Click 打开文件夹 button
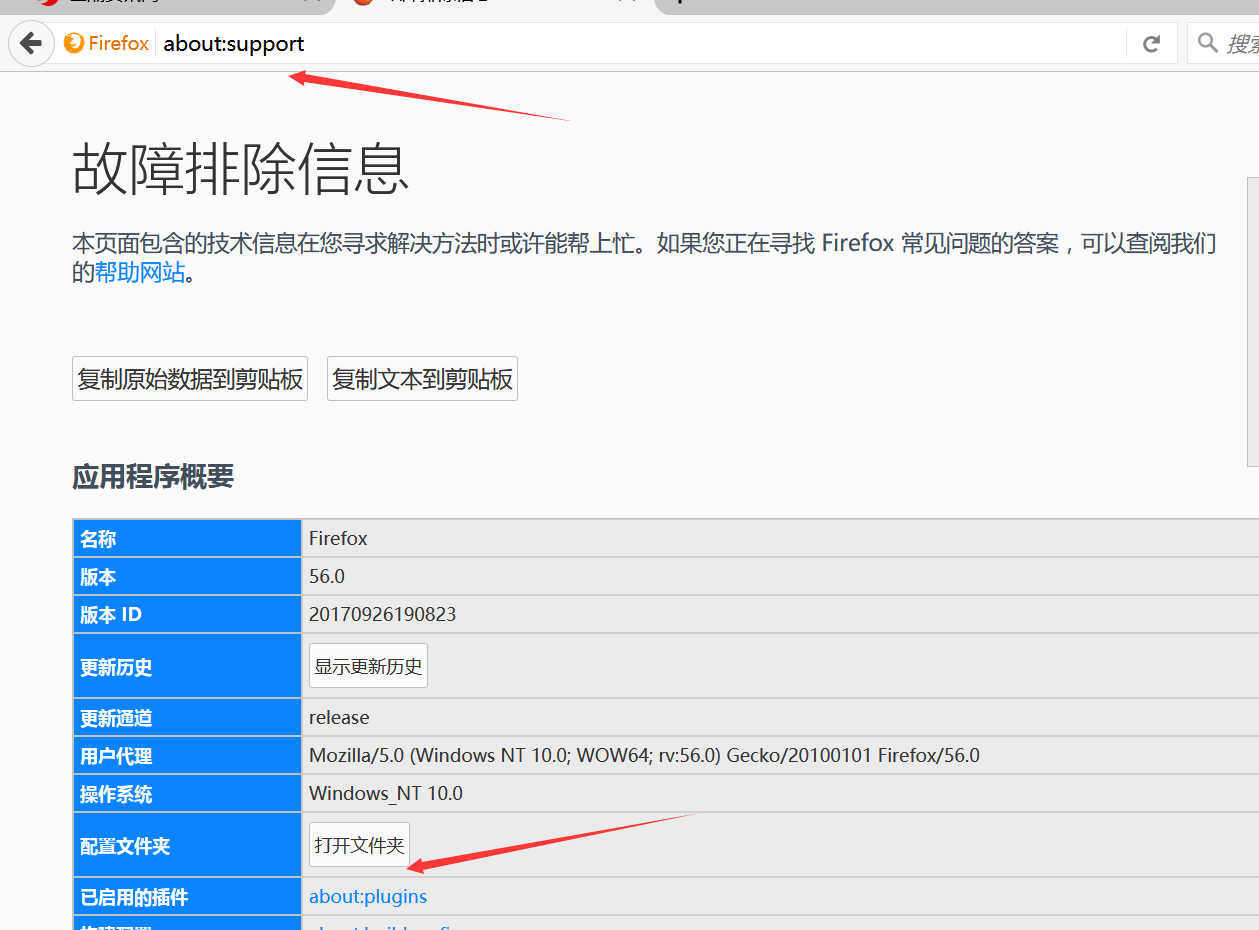Image resolution: width=1259 pixels, height=930 pixels. [x=359, y=845]
